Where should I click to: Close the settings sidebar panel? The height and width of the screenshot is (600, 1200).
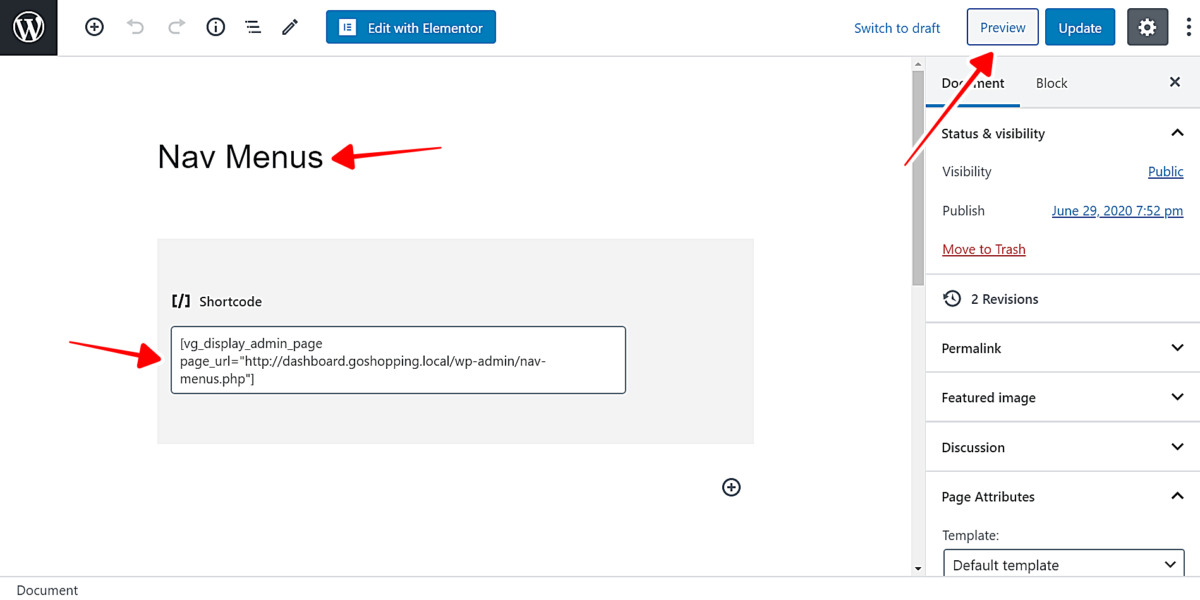tap(1175, 83)
